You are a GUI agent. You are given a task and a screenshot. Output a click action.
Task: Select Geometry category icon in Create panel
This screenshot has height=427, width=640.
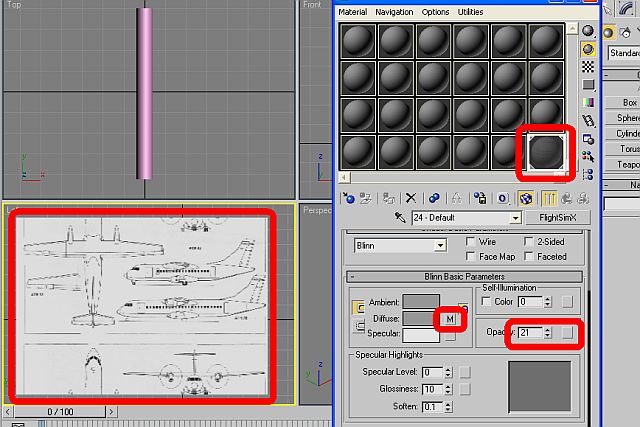(x=608, y=32)
